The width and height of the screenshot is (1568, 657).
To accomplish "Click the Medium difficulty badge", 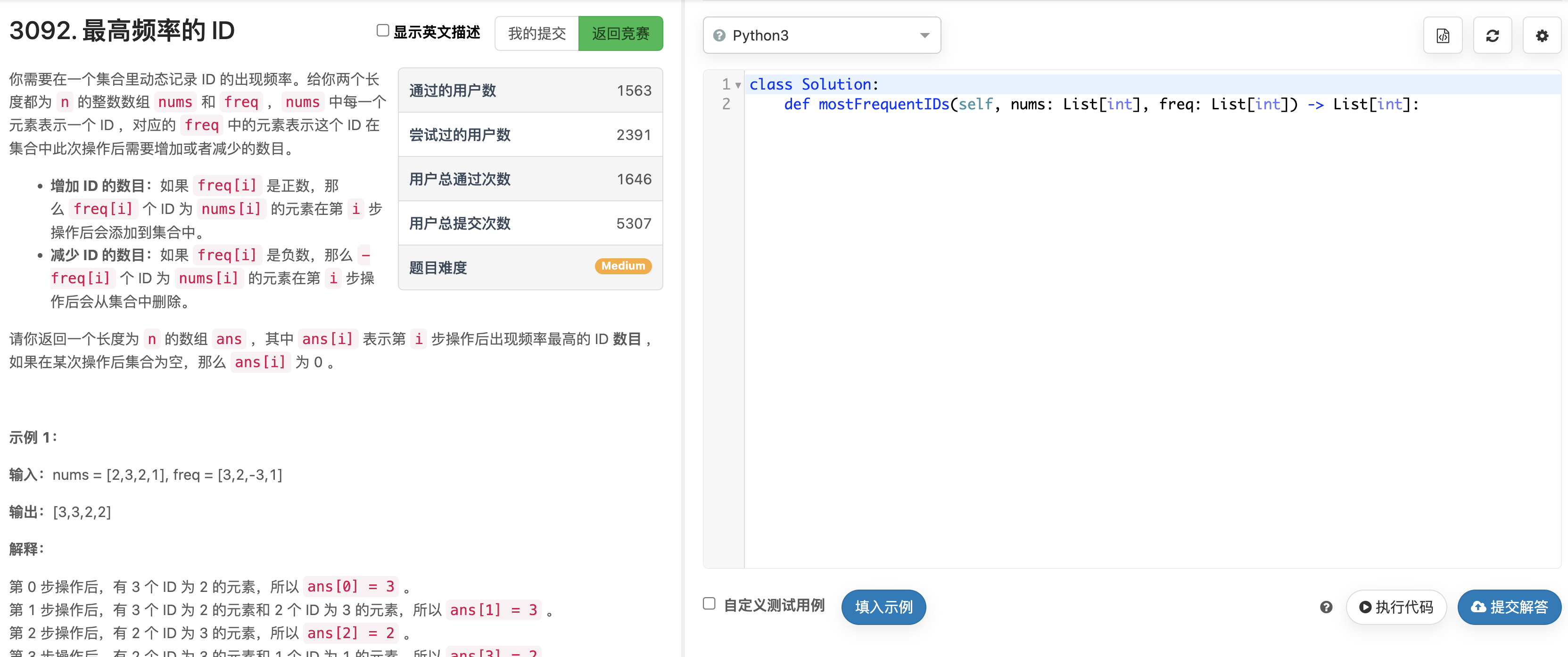I will (x=623, y=266).
